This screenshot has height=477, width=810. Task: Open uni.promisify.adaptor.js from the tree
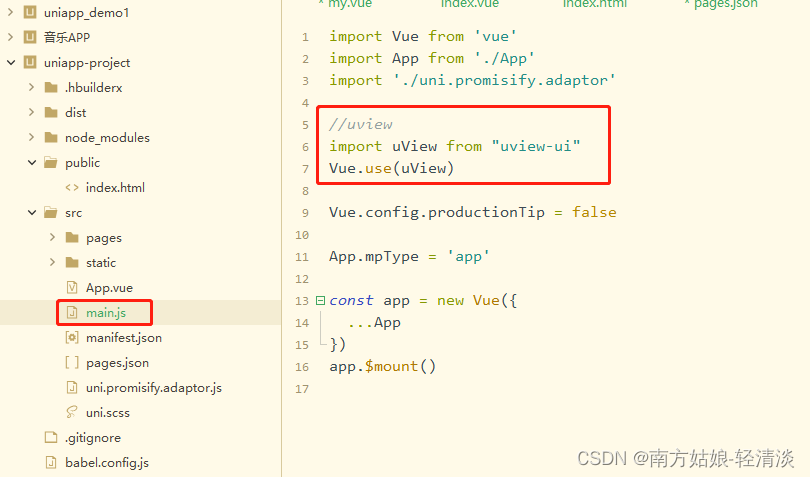(154, 388)
